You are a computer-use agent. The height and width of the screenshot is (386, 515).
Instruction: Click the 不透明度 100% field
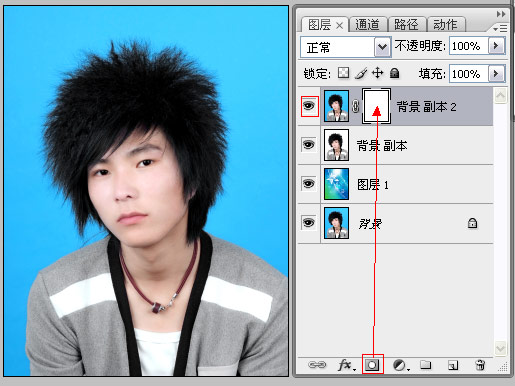(469, 46)
